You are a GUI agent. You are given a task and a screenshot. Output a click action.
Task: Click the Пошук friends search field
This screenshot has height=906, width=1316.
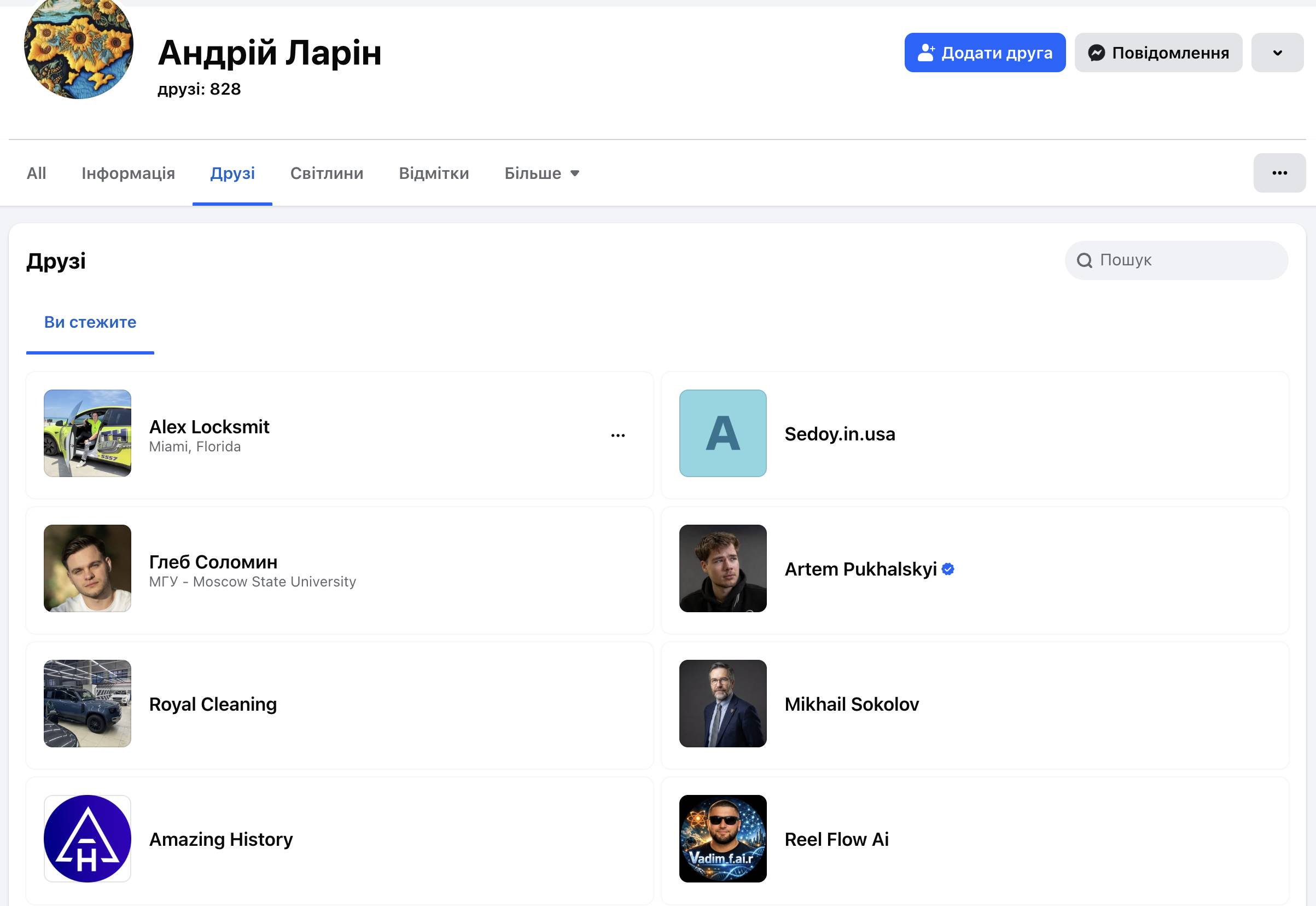1177,260
